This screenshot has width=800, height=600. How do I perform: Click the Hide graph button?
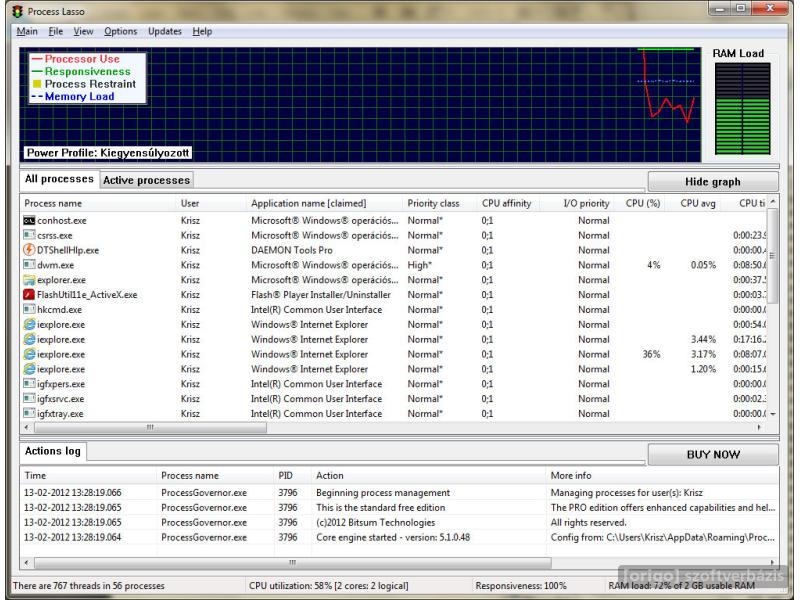coord(713,182)
